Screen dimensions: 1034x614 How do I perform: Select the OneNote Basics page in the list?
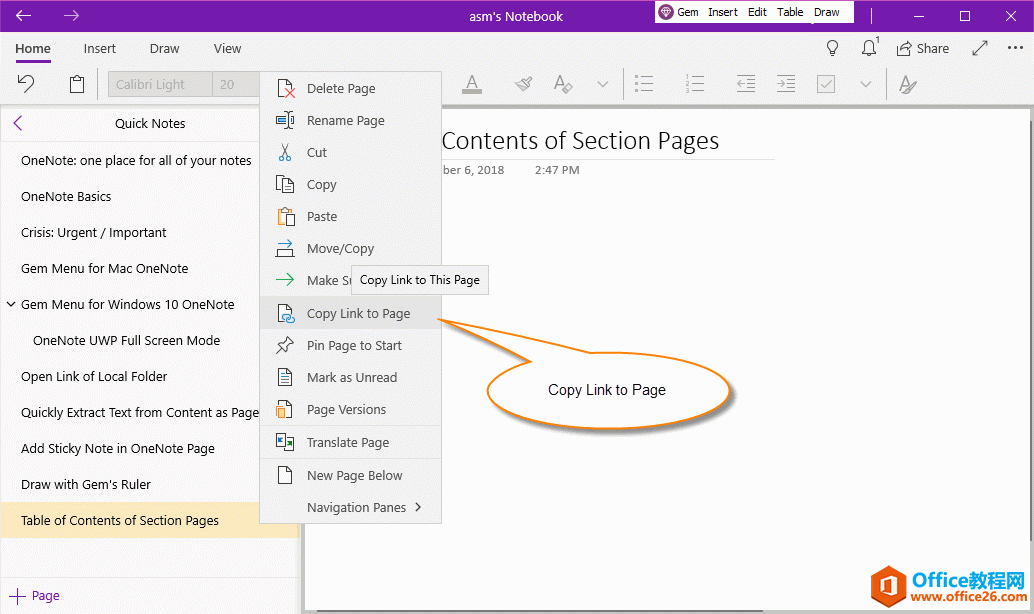tap(66, 197)
